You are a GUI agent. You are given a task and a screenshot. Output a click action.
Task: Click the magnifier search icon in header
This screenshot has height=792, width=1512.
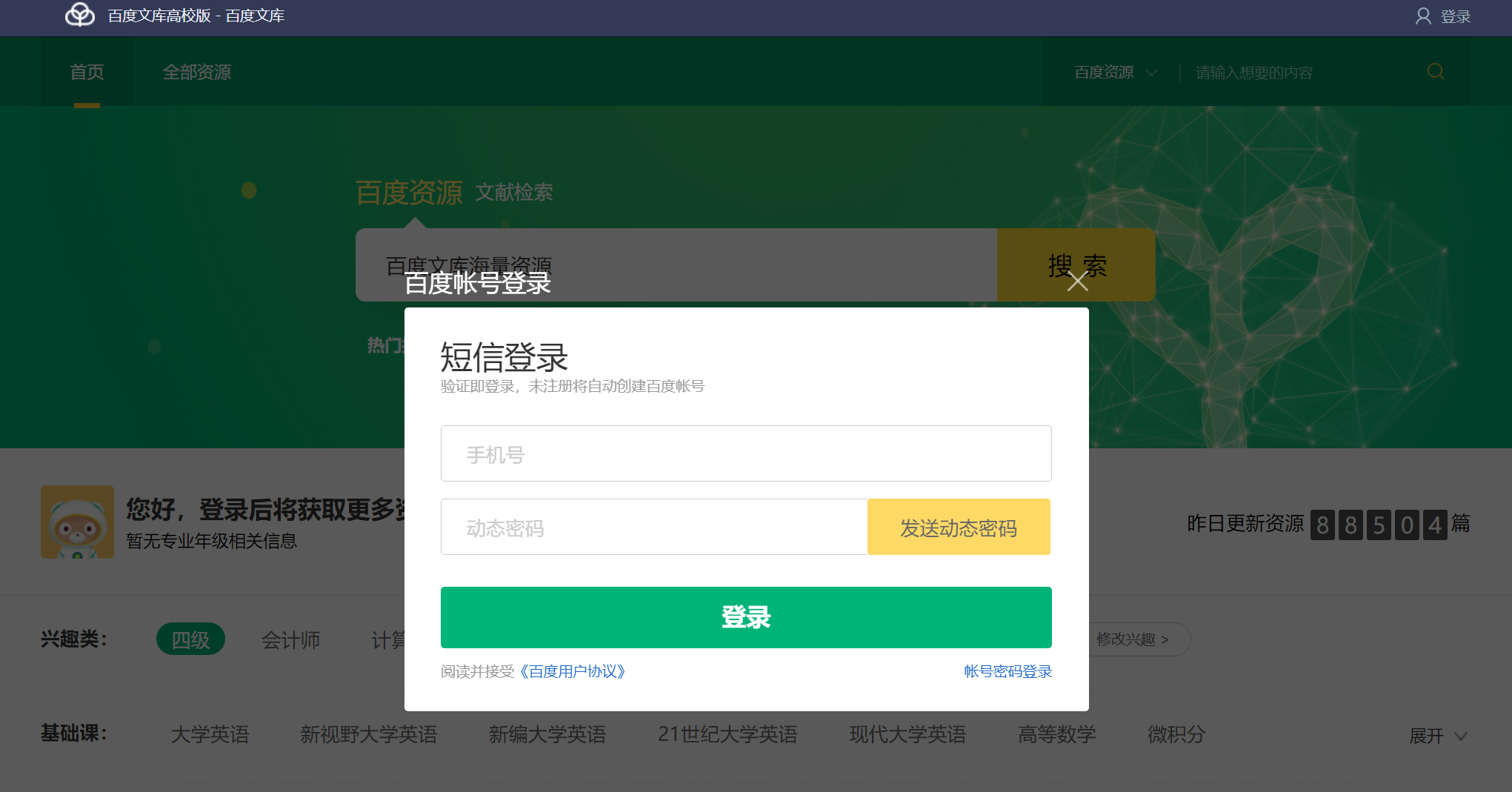pos(1435,72)
